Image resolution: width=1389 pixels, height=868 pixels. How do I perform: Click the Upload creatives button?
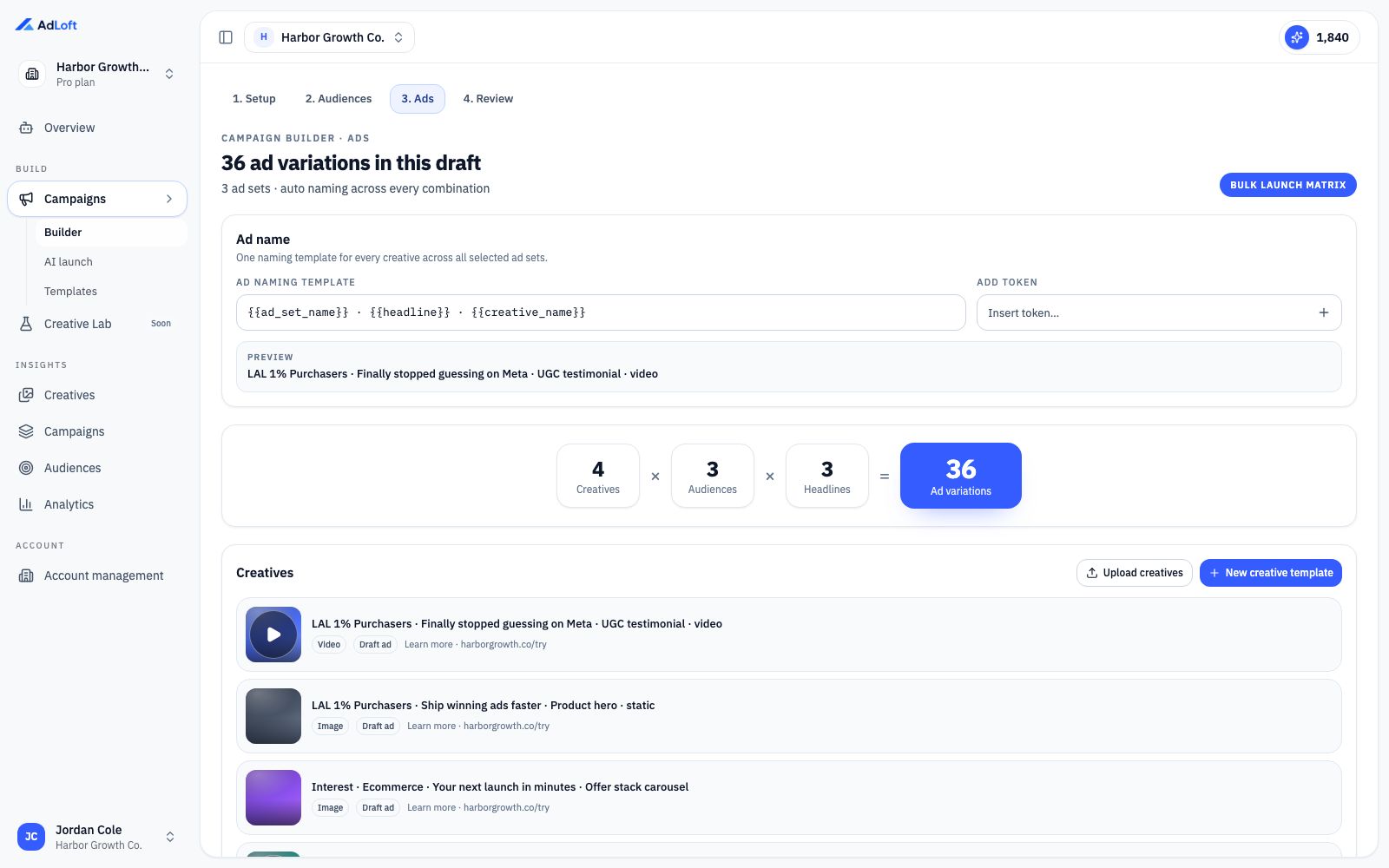pos(1134,573)
